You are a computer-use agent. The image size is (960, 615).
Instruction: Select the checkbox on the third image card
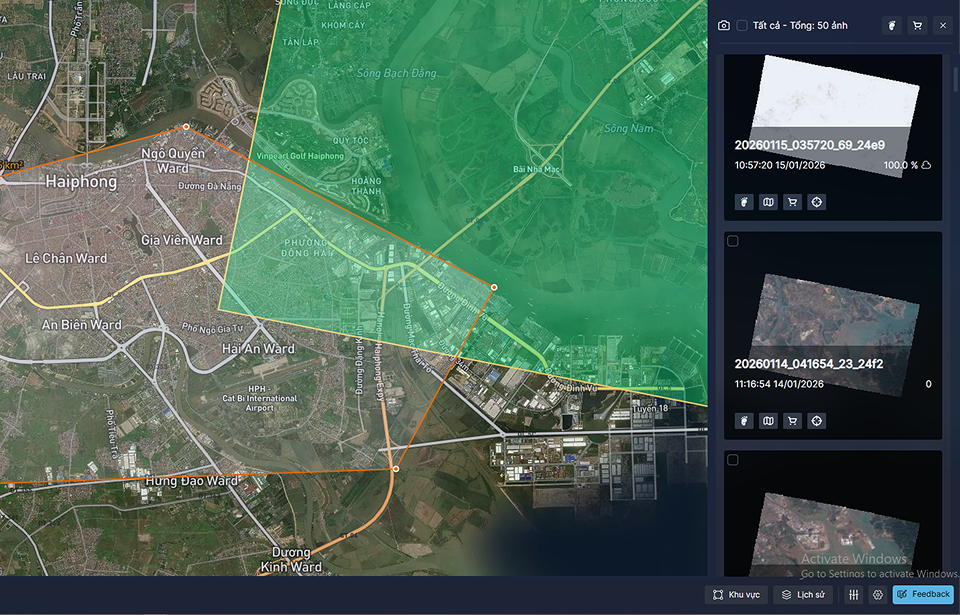pyautogui.click(x=733, y=460)
